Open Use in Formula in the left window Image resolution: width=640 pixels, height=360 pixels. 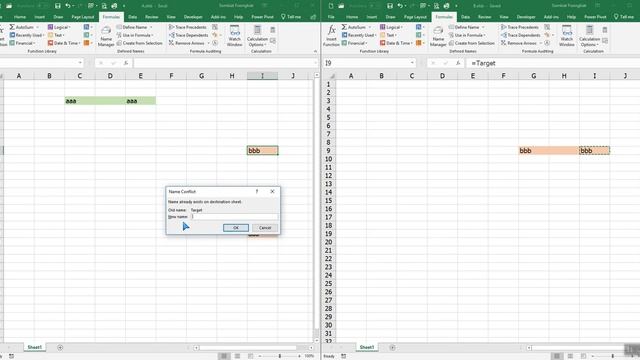135,35
